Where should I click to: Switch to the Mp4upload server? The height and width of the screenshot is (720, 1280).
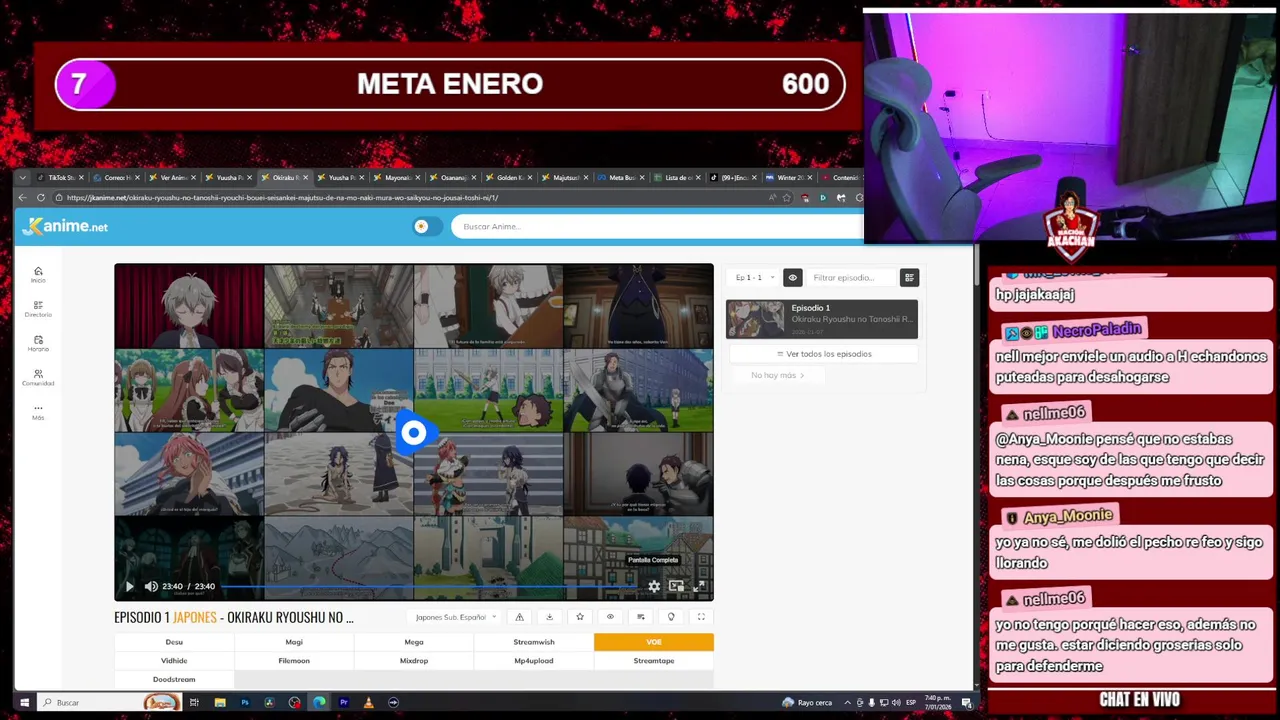[534, 661]
